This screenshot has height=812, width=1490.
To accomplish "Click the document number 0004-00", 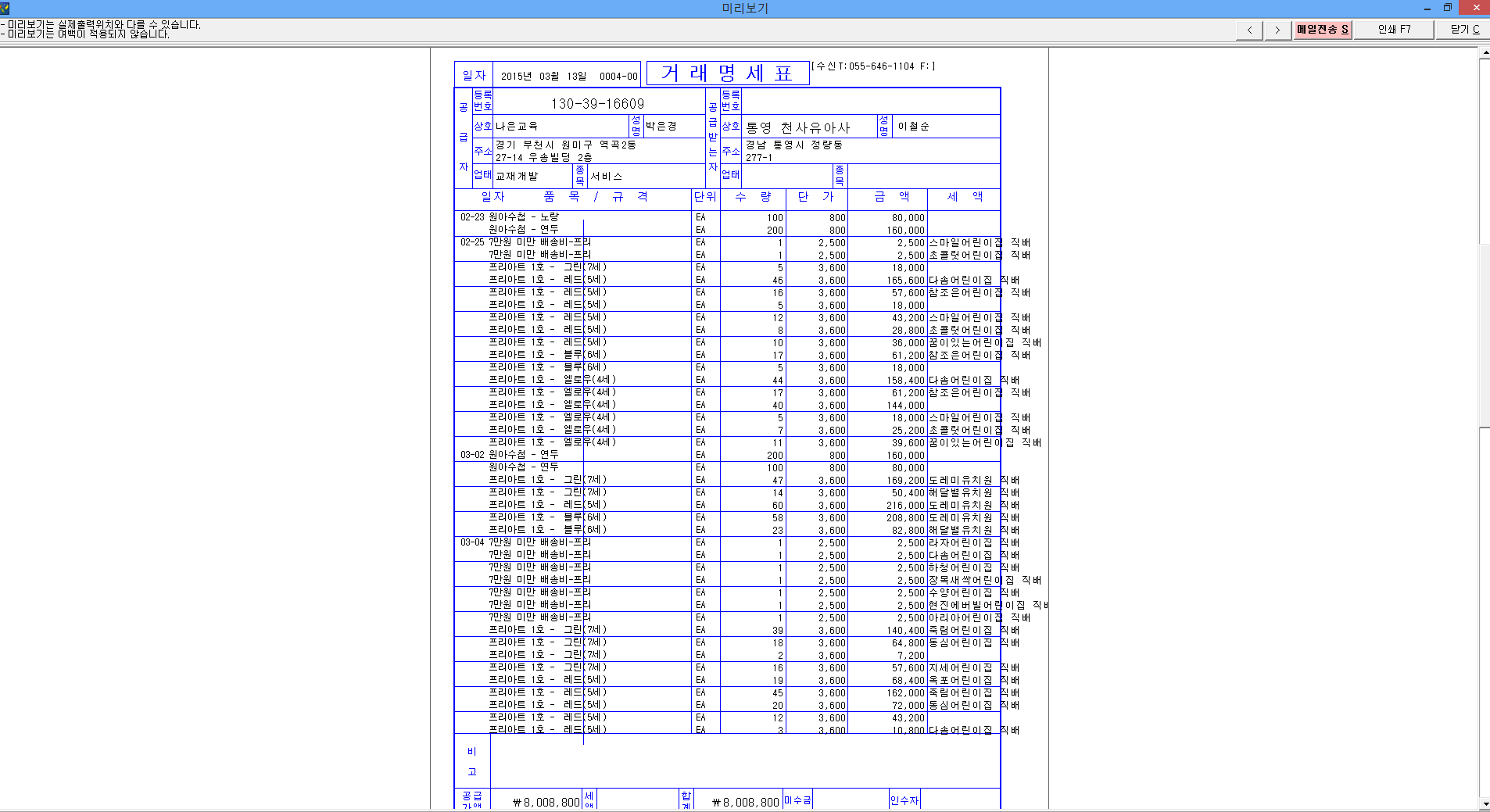I will (618, 77).
